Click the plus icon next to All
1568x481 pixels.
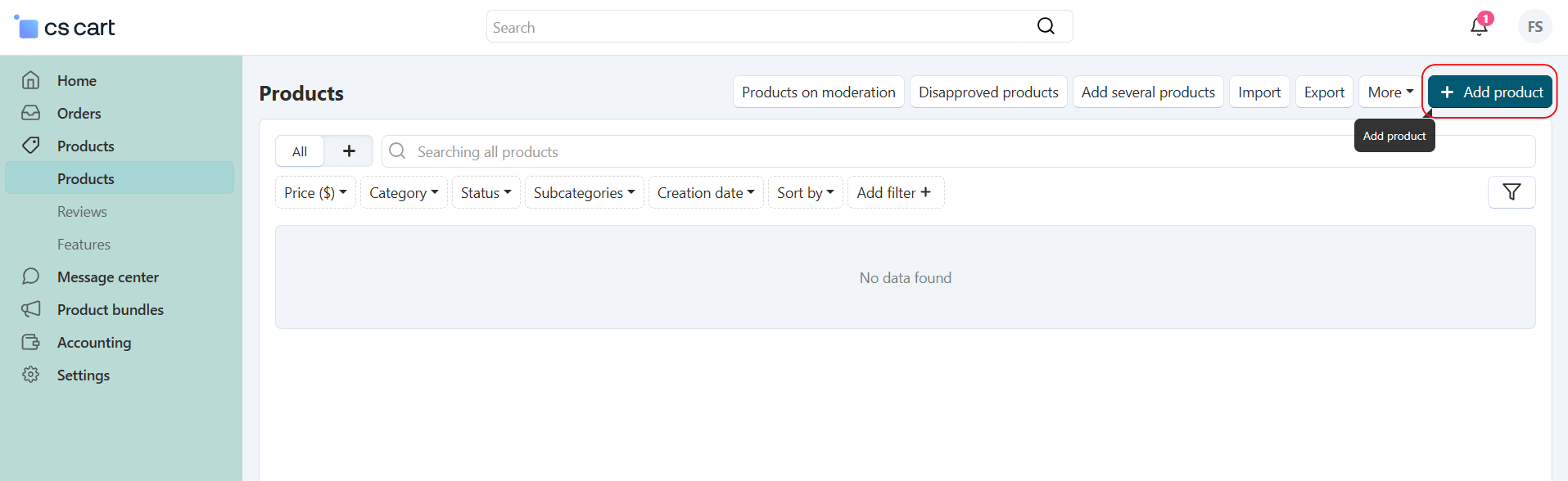click(349, 151)
